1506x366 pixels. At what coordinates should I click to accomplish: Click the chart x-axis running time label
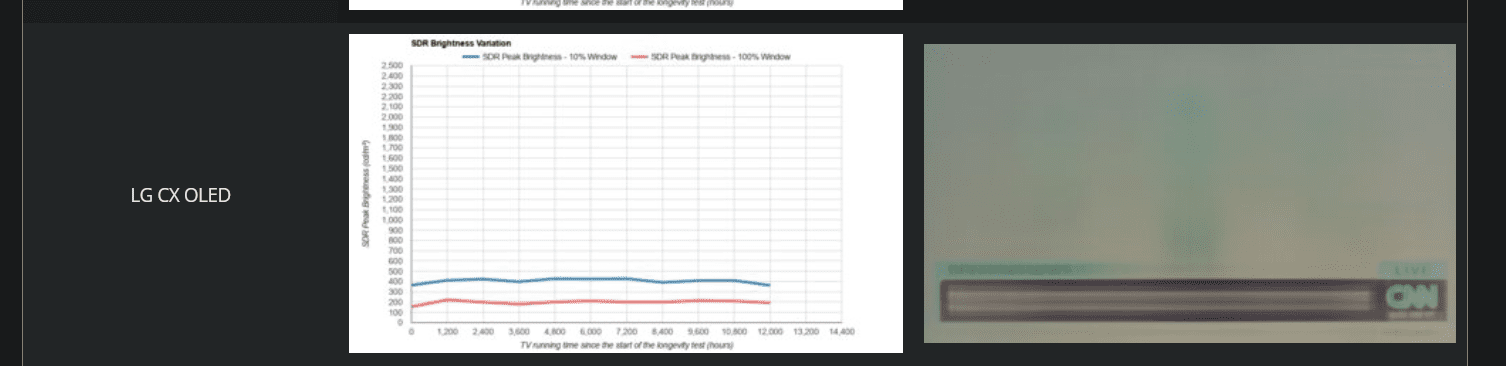626,345
